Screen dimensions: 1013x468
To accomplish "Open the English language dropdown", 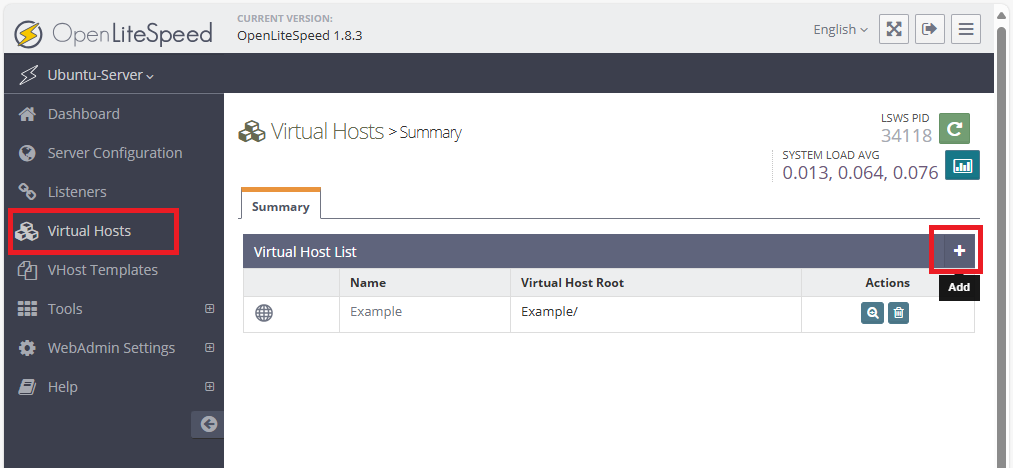I will tap(840, 30).
